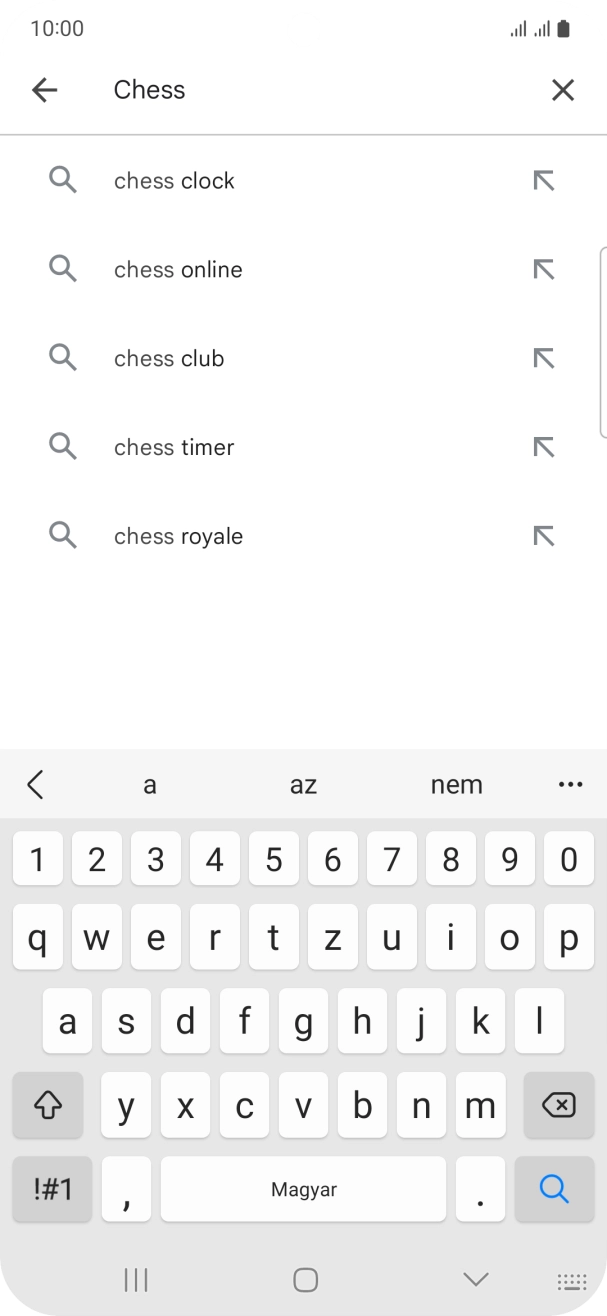Autofill the "chess clock" suggestion with the arrow
Image resolution: width=607 pixels, height=1316 pixels.
click(x=543, y=180)
